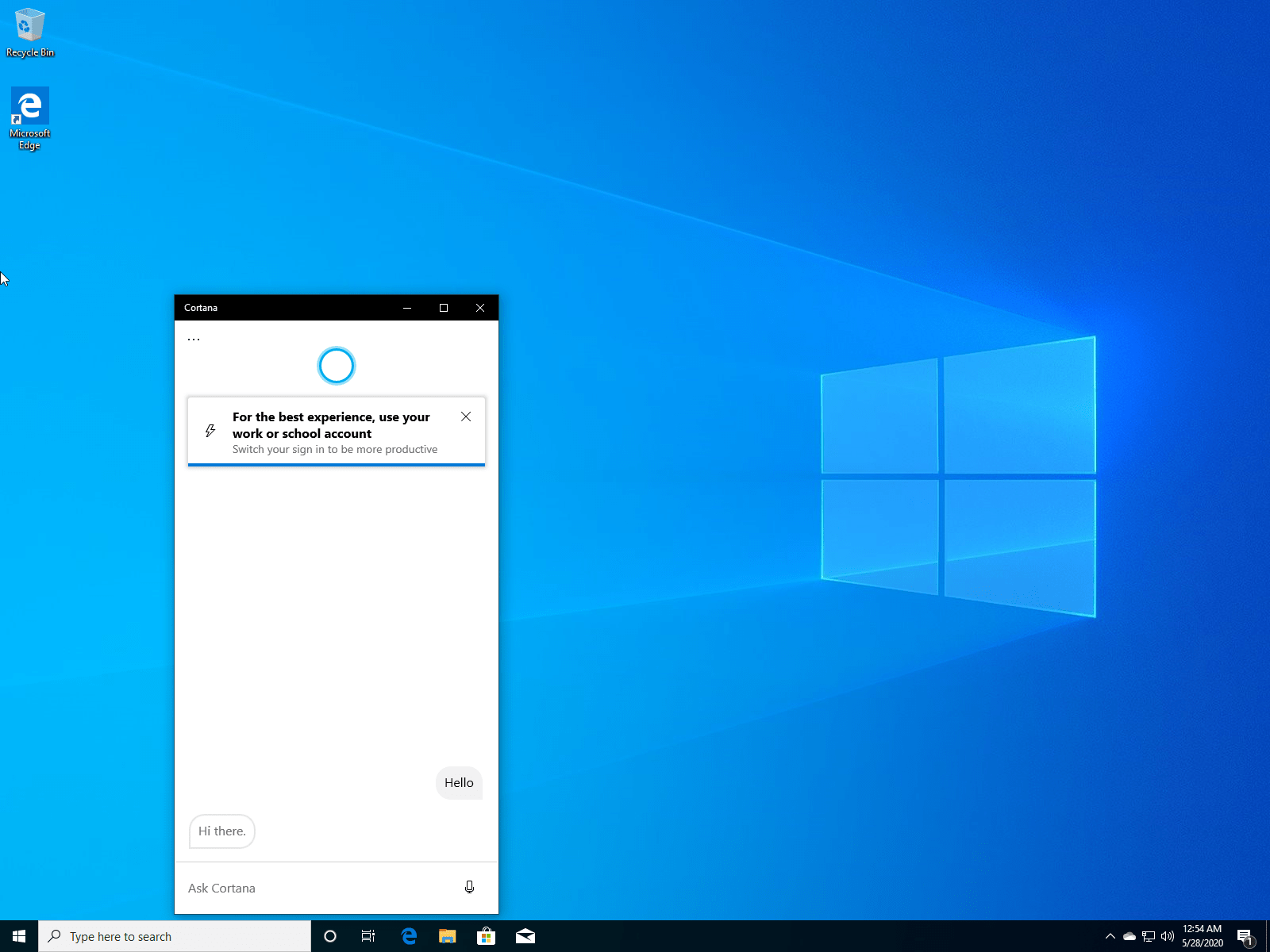1270x952 pixels.
Task: Expand the hidden system tray icons
Action: click(1110, 936)
